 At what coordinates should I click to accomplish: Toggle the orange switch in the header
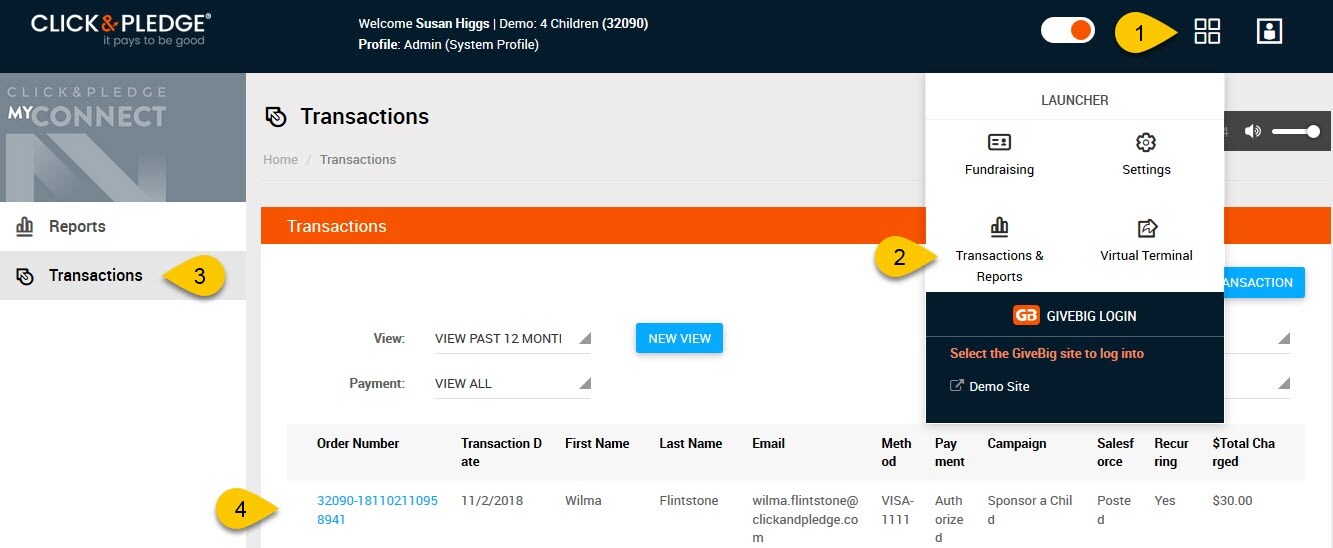click(1068, 30)
